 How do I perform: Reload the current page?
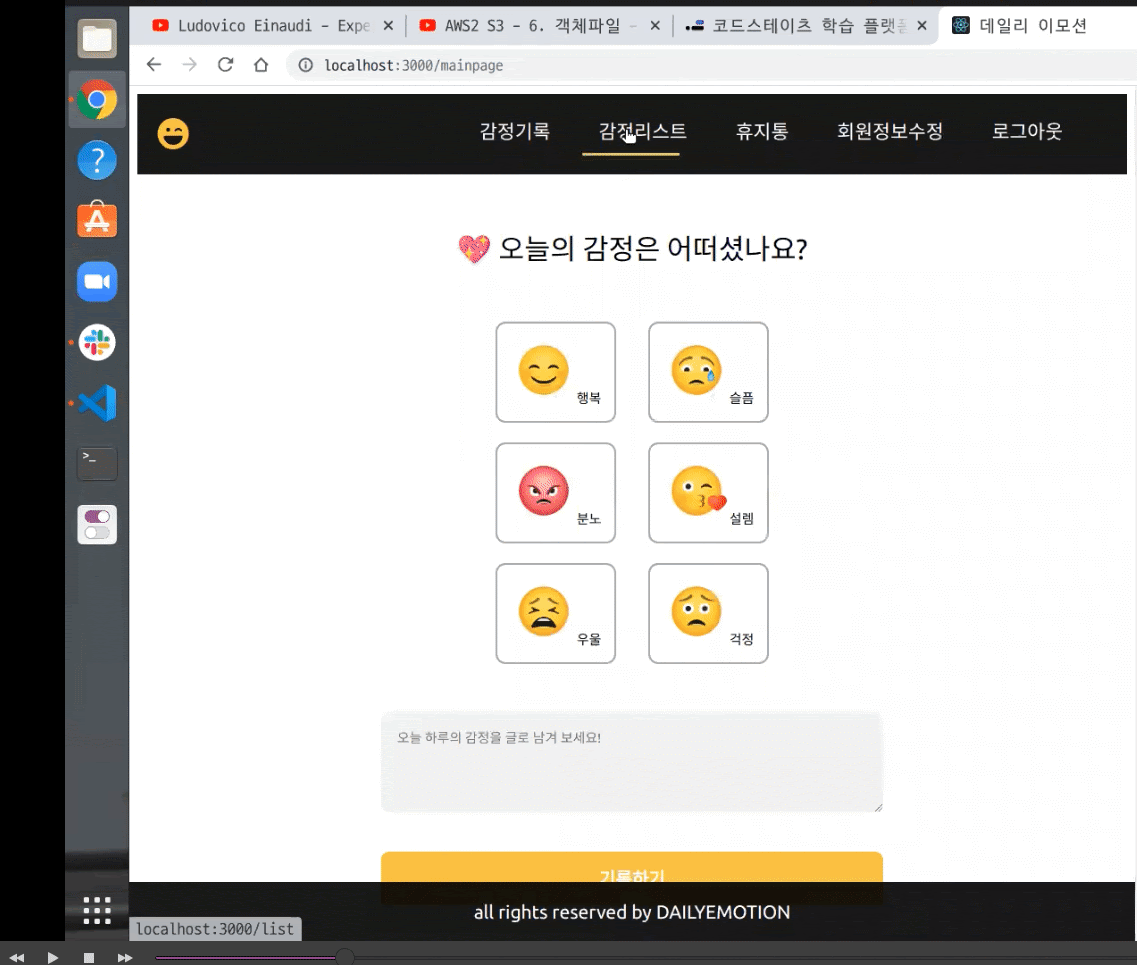pyautogui.click(x=226, y=65)
